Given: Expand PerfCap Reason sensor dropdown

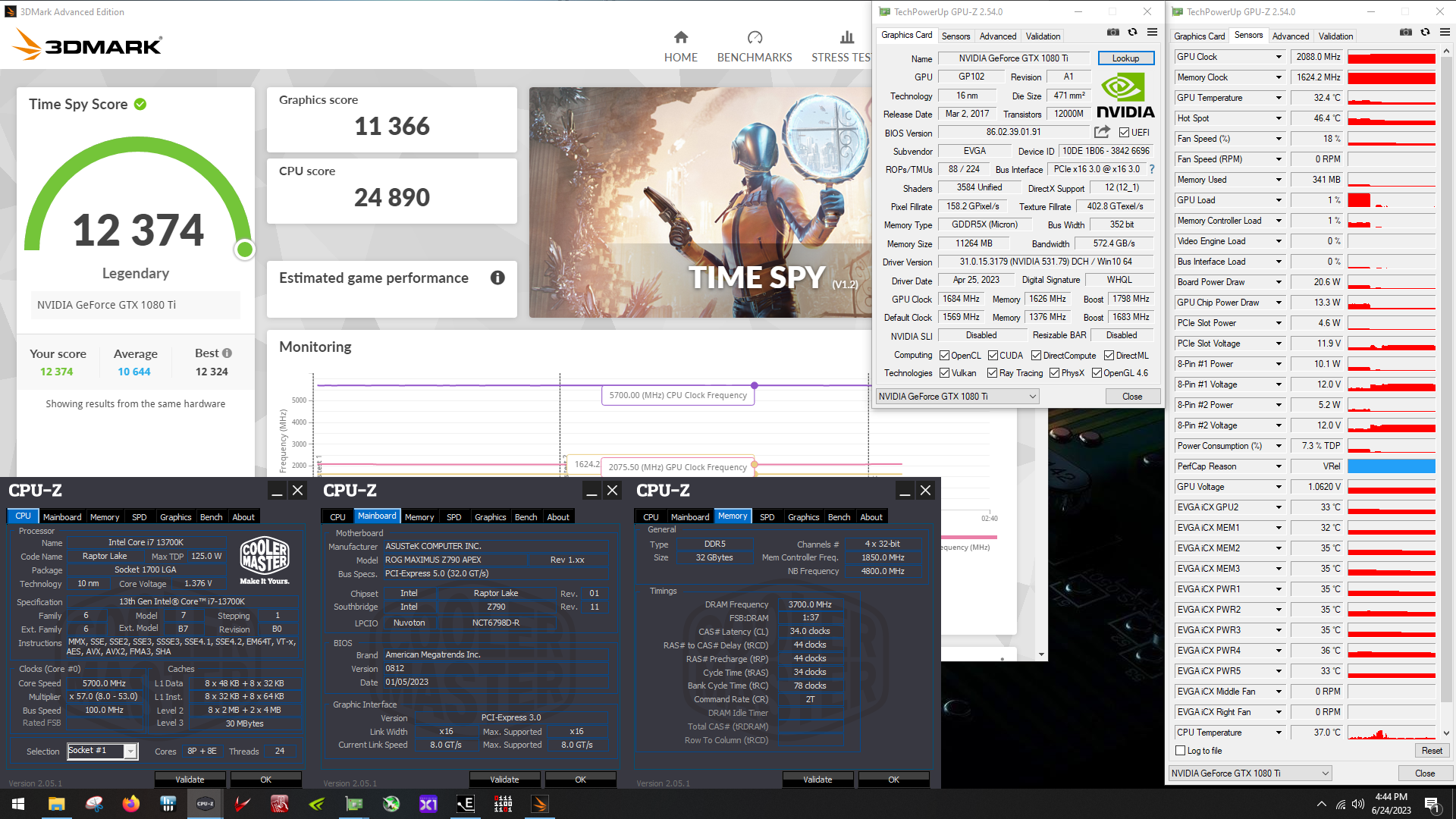Looking at the screenshot, I should [x=1279, y=466].
